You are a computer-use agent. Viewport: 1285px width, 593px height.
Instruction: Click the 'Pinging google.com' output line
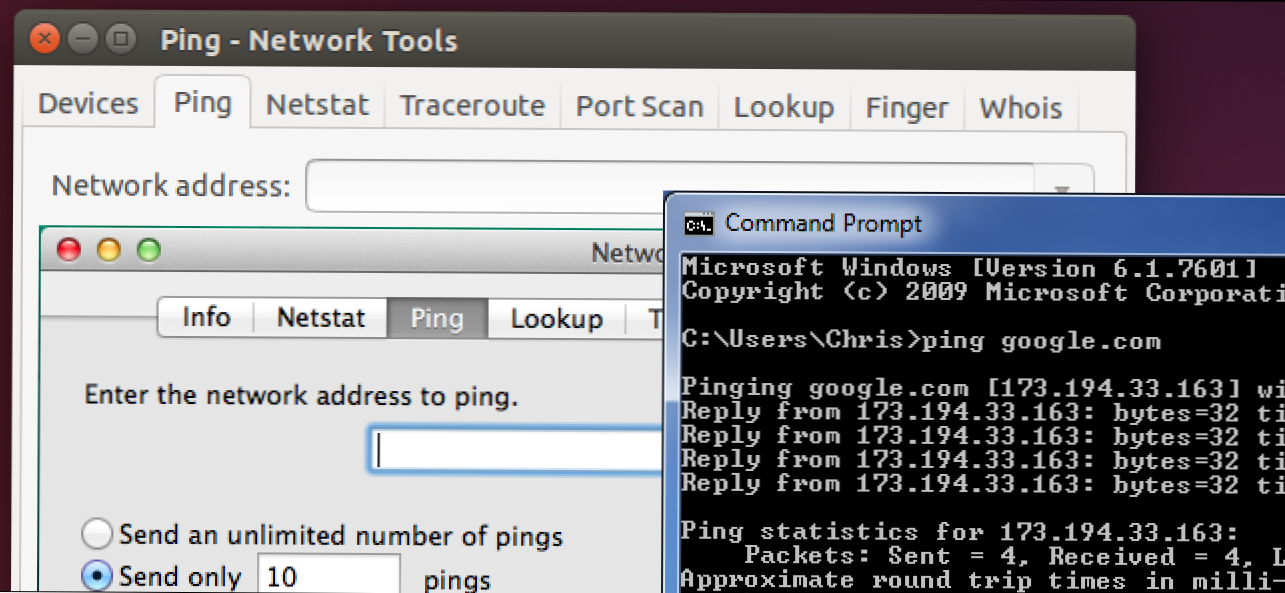coord(982,388)
